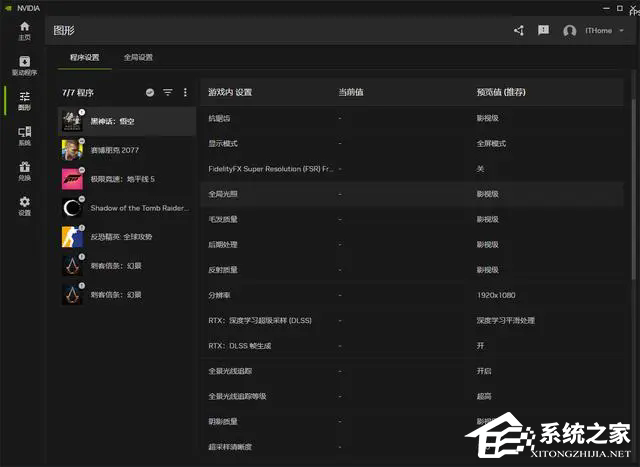Click the 黑神话:悟空 game thumbnail
The image size is (640, 467).
click(72, 121)
